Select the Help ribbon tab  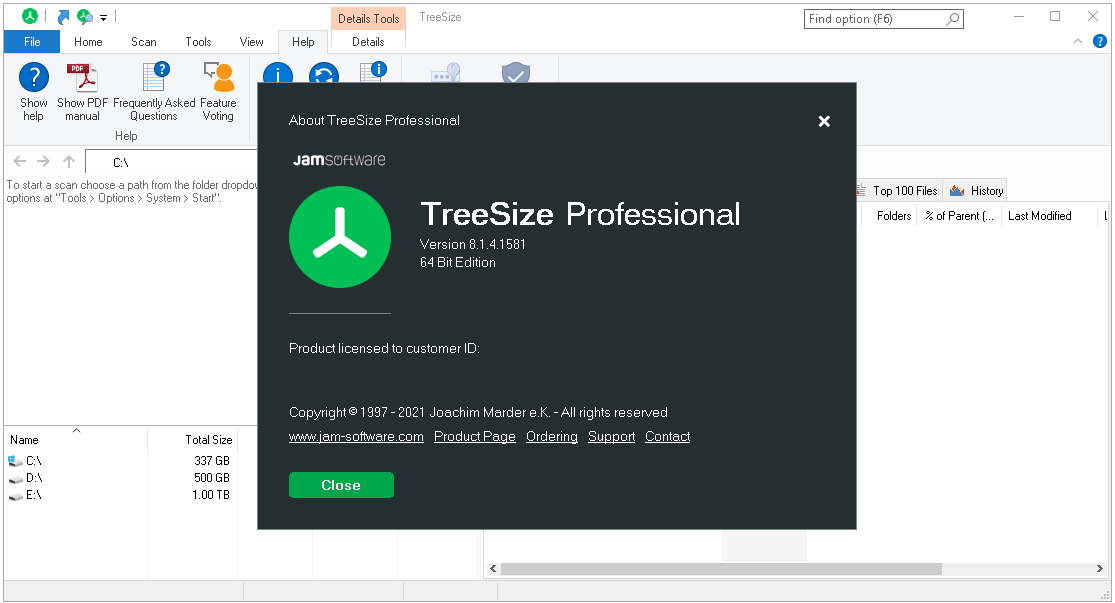(303, 42)
